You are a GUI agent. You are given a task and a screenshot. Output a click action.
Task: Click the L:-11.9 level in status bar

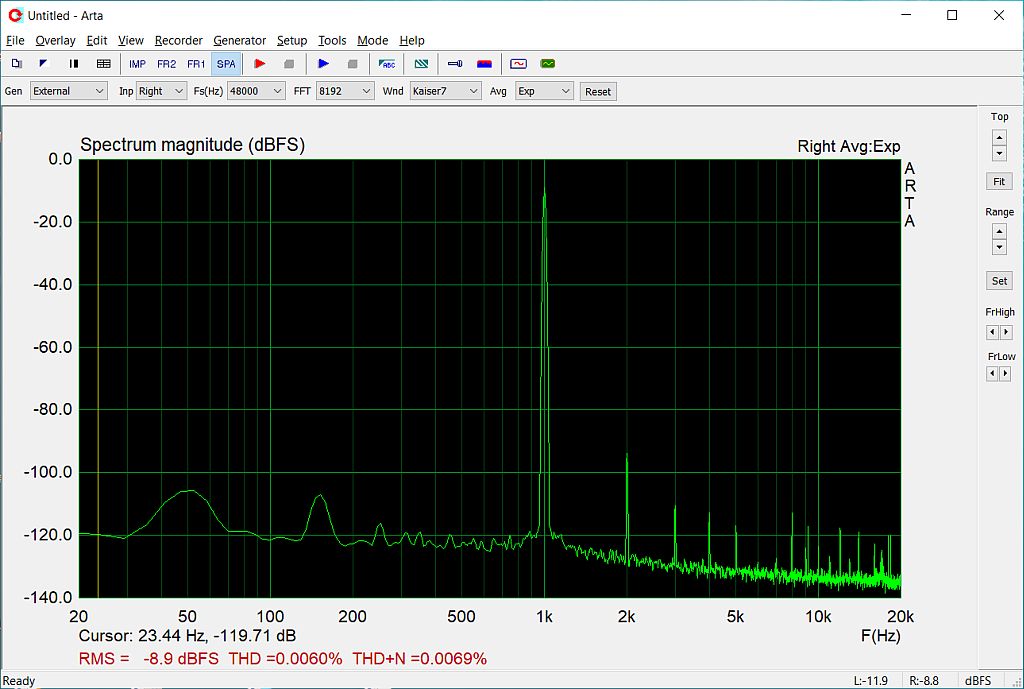point(871,681)
